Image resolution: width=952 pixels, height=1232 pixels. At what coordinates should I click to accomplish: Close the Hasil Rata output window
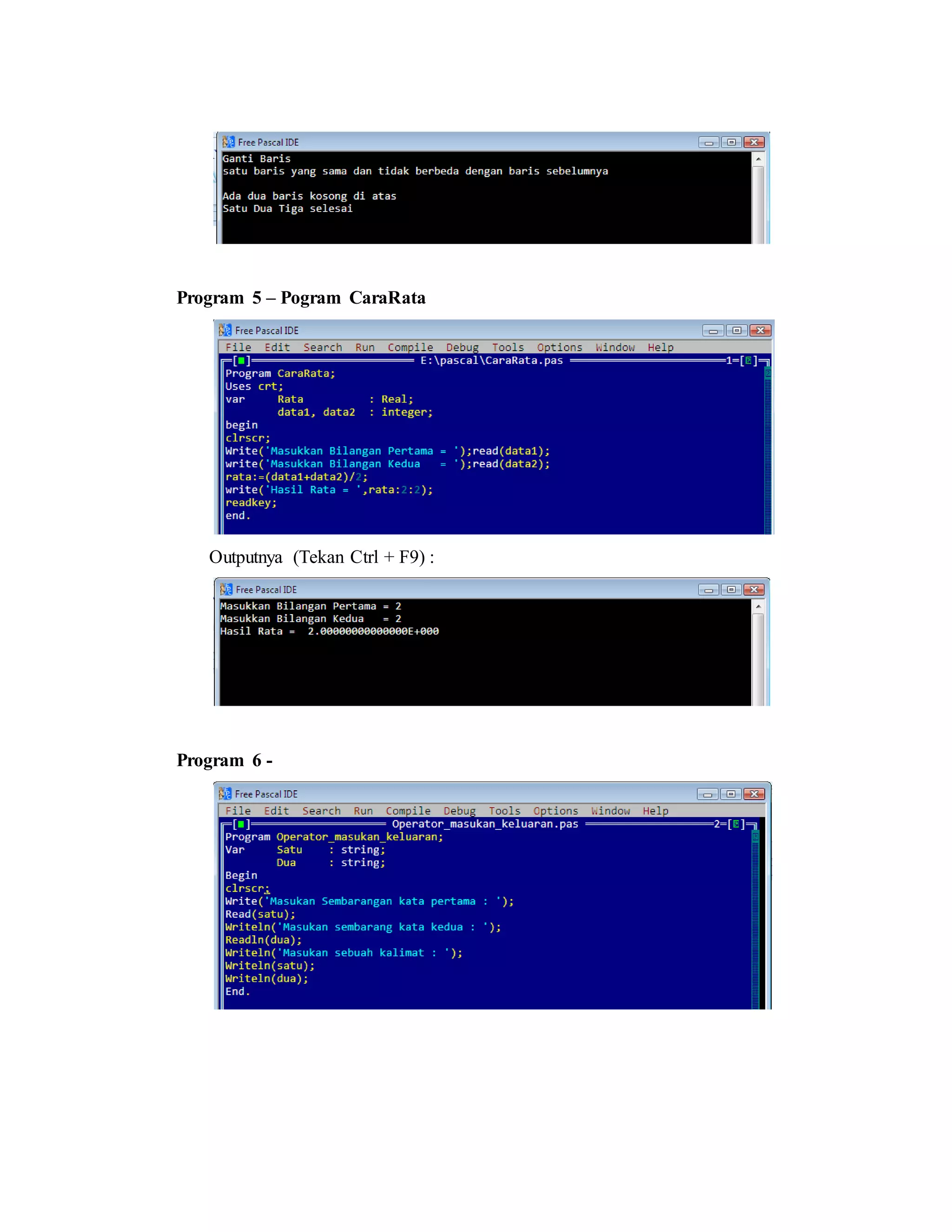[754, 590]
